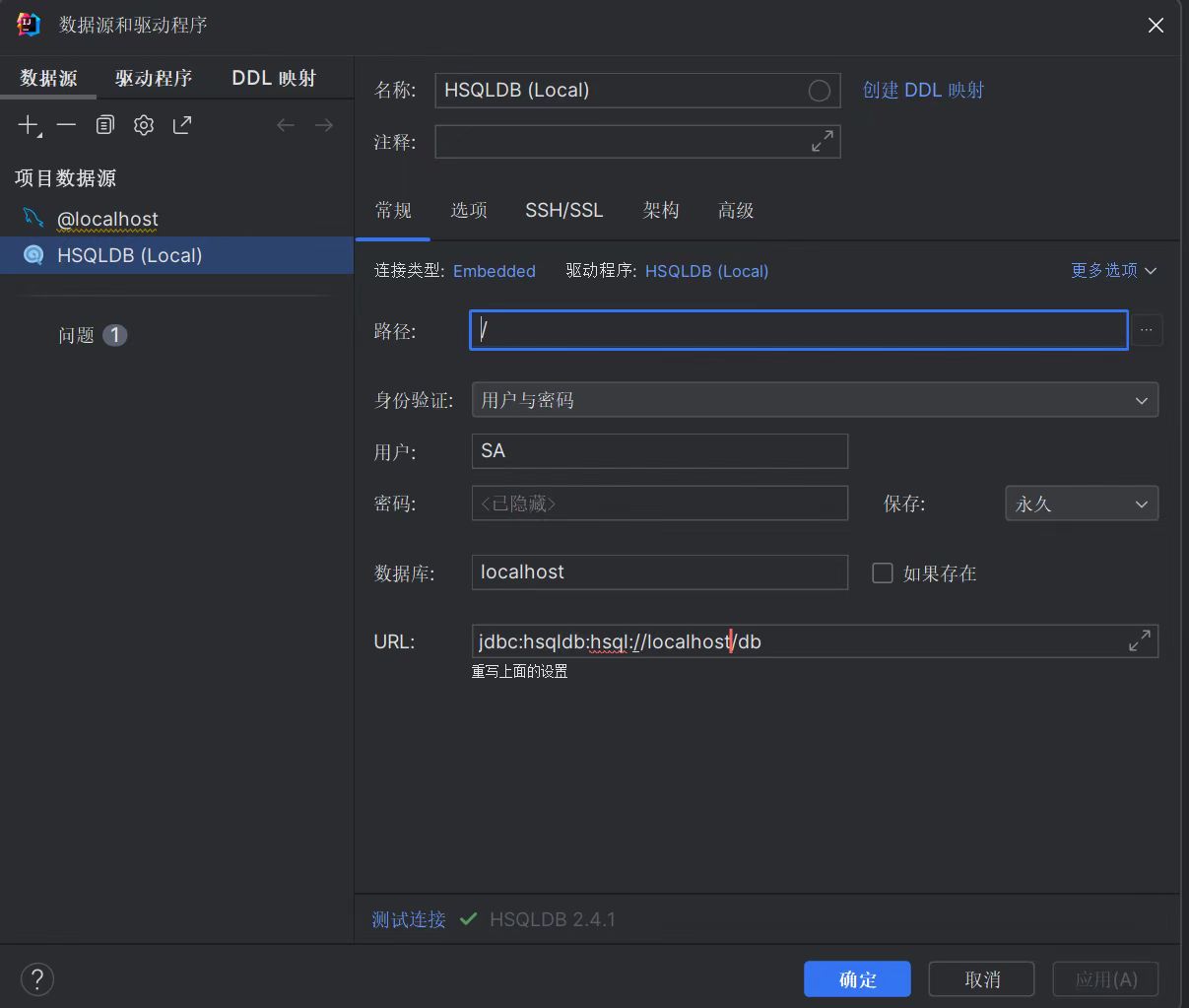The image size is (1189, 1008).
Task: Switch to the 驱动程序 tab
Action: click(x=154, y=78)
